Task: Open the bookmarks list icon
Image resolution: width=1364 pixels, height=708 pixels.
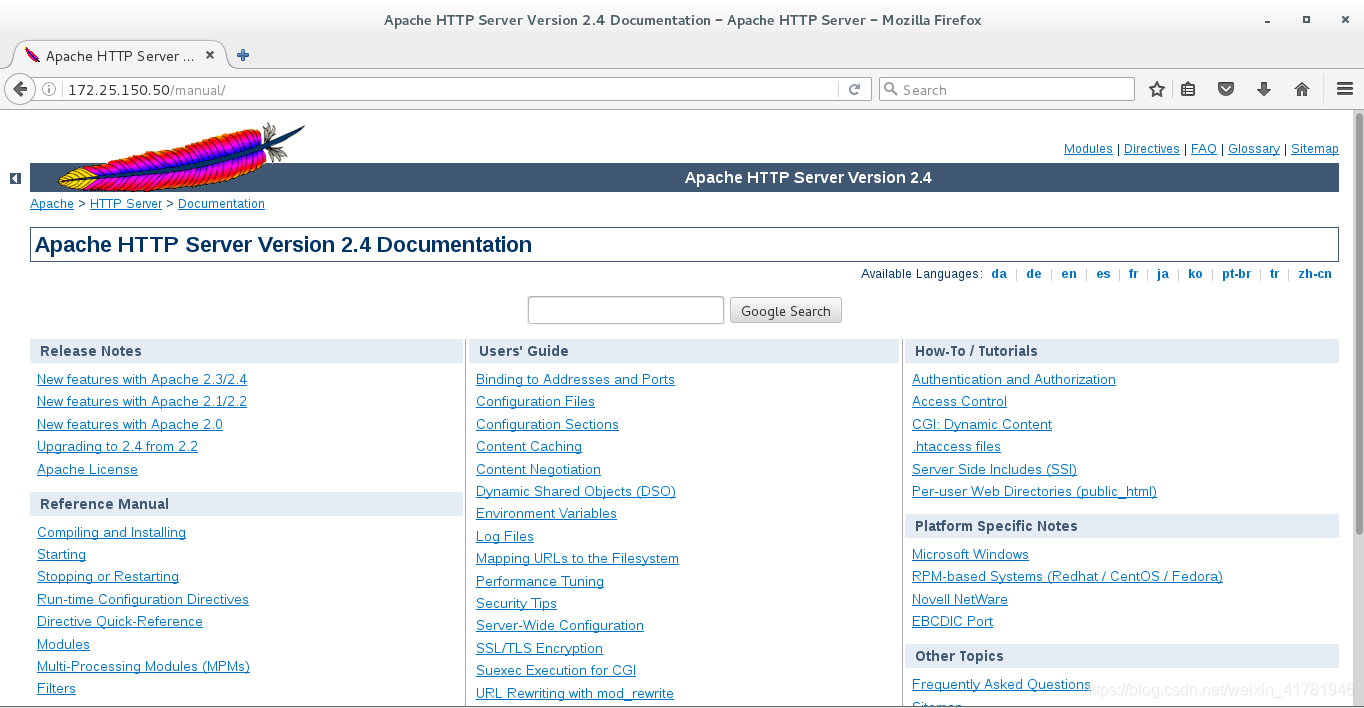Action: coord(1188,89)
